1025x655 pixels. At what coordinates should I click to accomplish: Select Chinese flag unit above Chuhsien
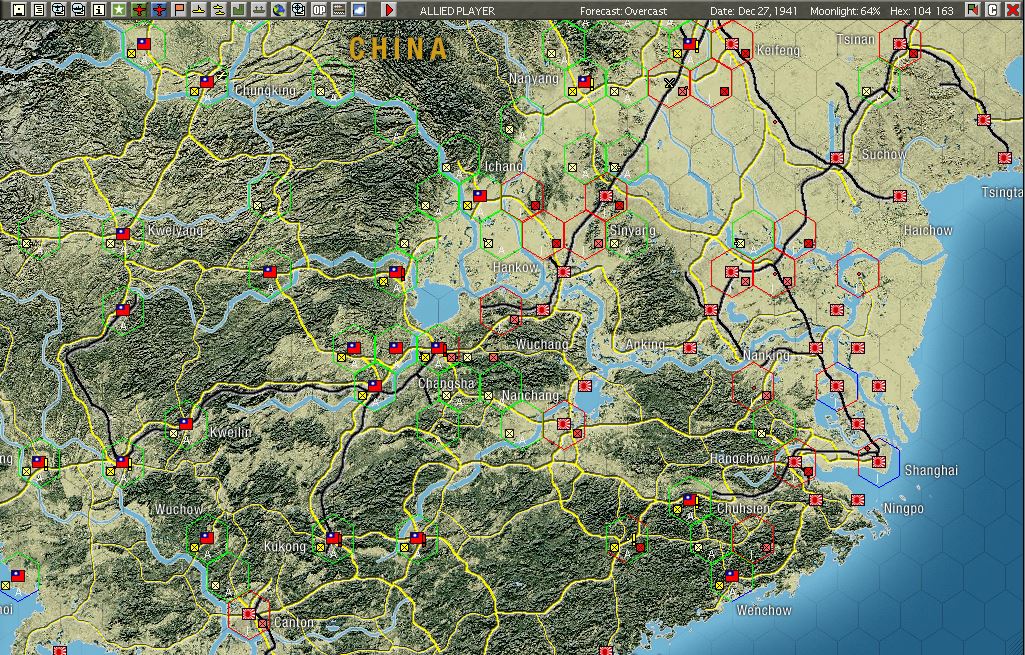[x=690, y=499]
